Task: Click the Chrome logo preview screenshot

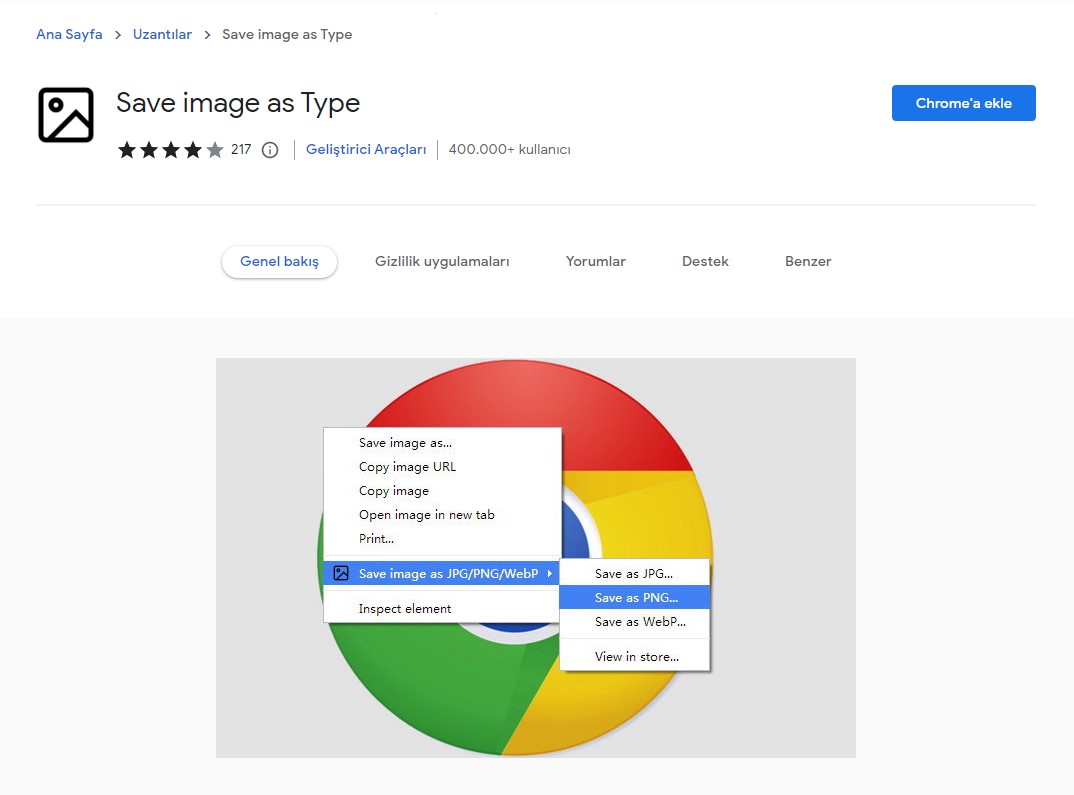Action: tap(536, 557)
